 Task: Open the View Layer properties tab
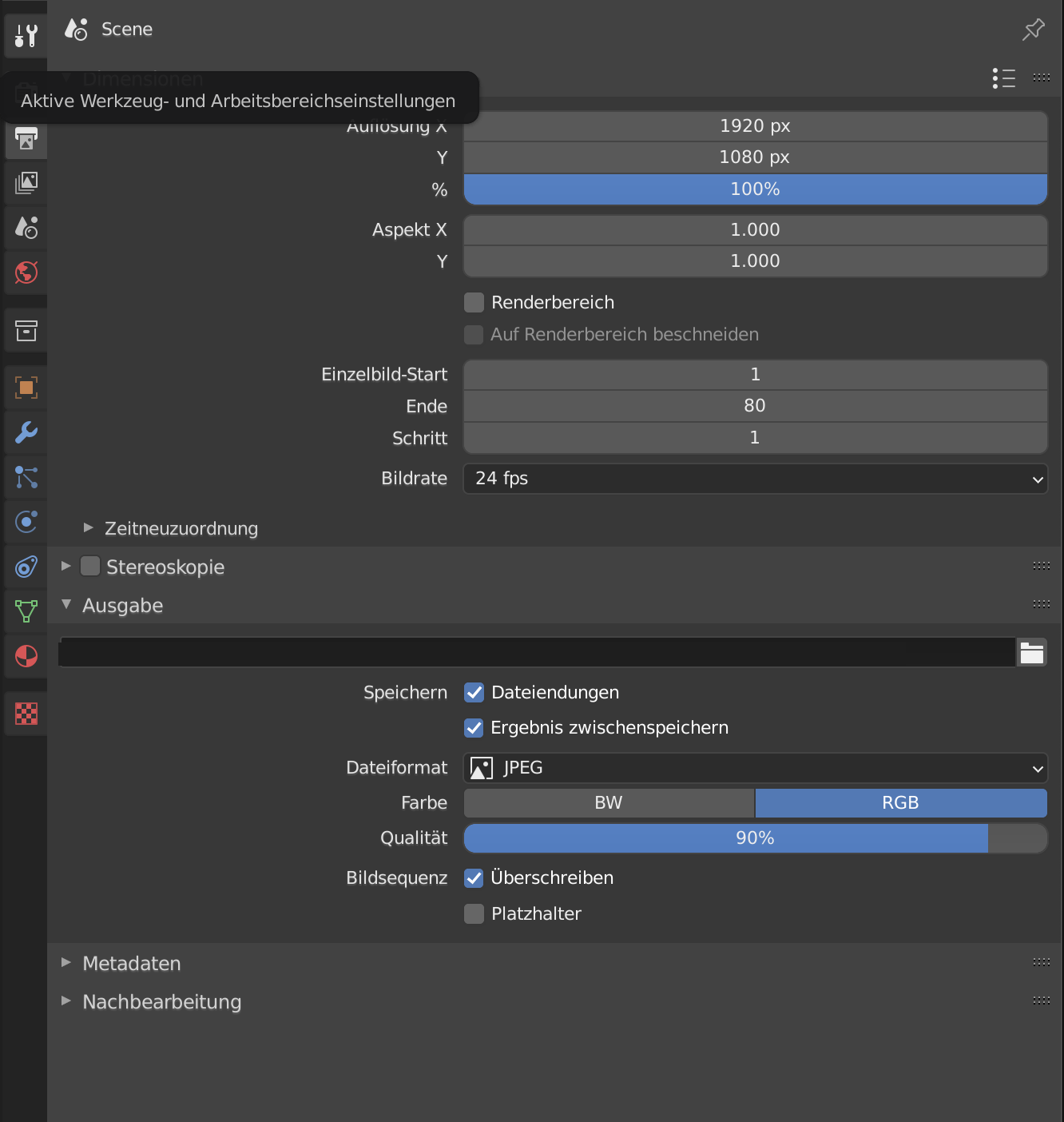26,183
